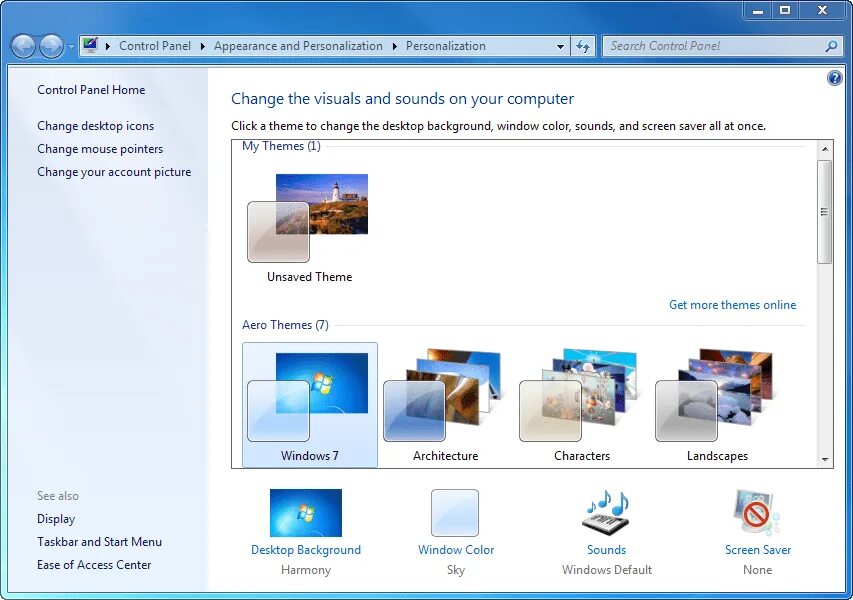Click the 'Sky' window color name
This screenshot has height=600, width=853.
[x=456, y=570]
